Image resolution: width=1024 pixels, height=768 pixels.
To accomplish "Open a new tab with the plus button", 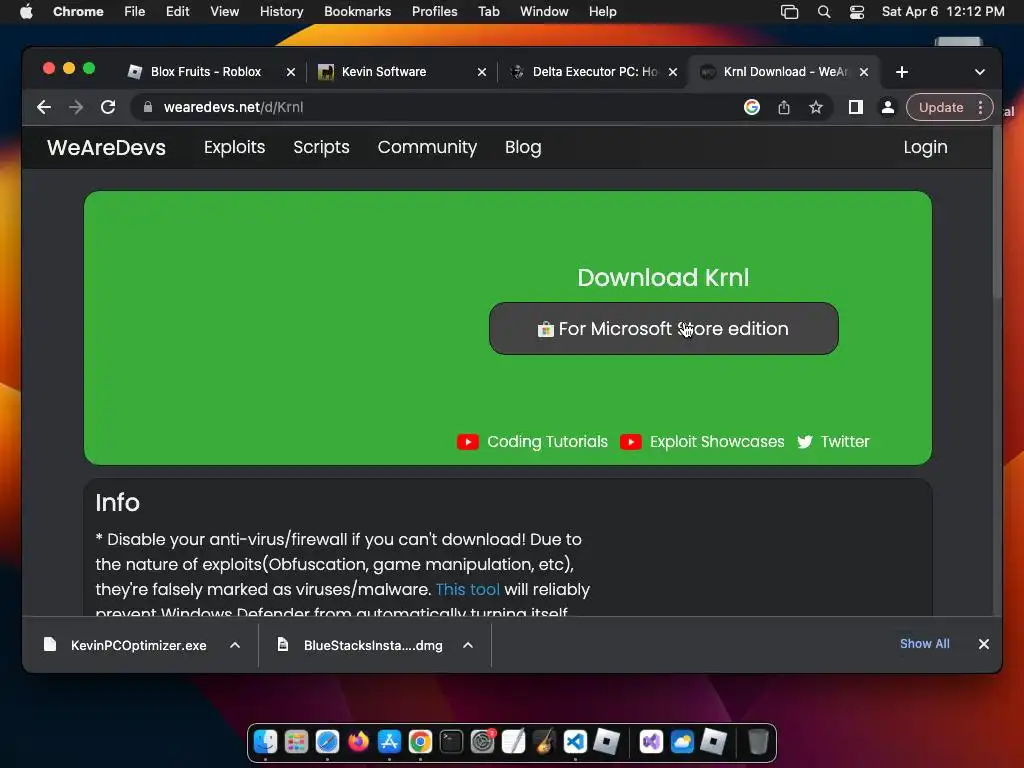I will pyautogui.click(x=902, y=72).
